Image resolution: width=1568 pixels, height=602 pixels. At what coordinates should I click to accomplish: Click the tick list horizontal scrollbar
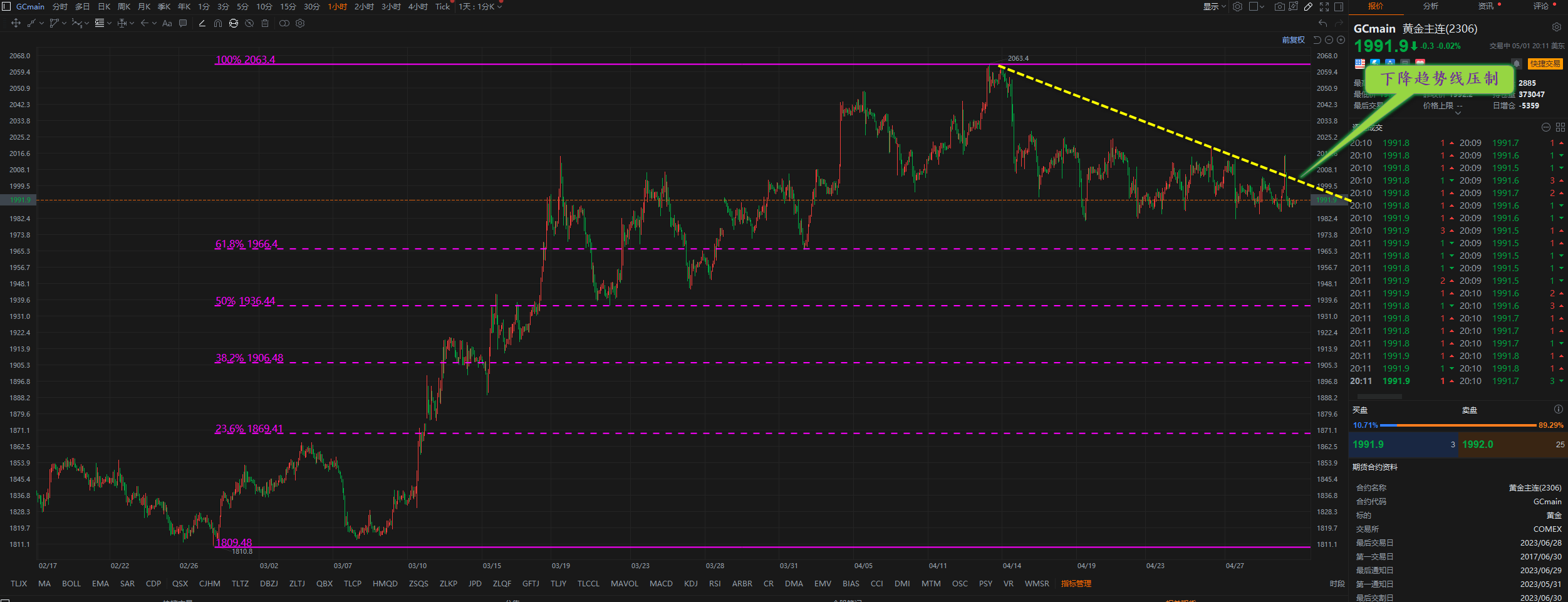1379,397
